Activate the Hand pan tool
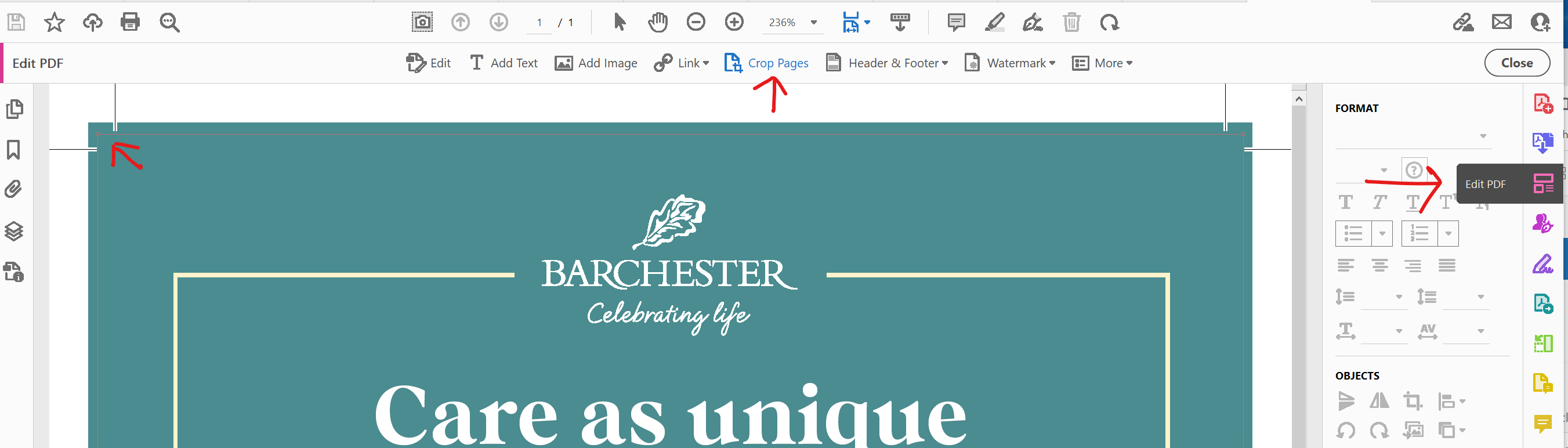The image size is (1568, 448). coord(657,23)
